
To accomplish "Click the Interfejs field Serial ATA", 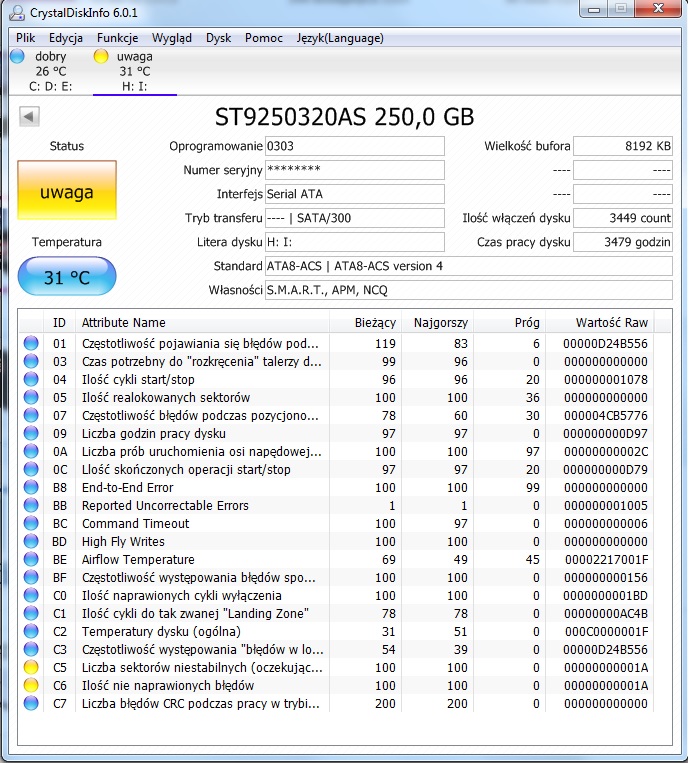I will click(355, 194).
